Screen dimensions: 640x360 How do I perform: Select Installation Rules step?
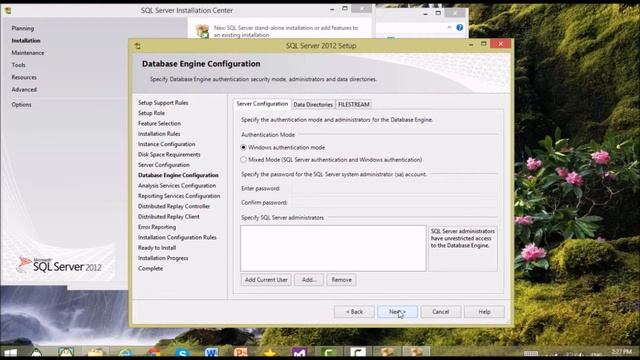[159, 134]
